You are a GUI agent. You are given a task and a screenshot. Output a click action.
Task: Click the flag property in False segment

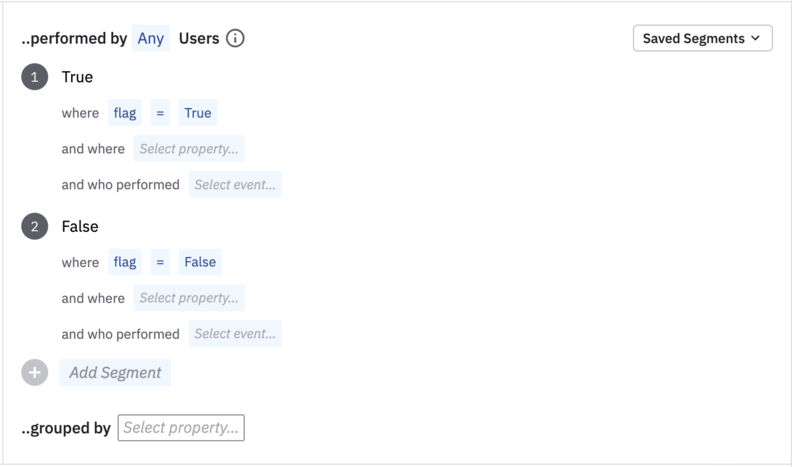(x=125, y=262)
